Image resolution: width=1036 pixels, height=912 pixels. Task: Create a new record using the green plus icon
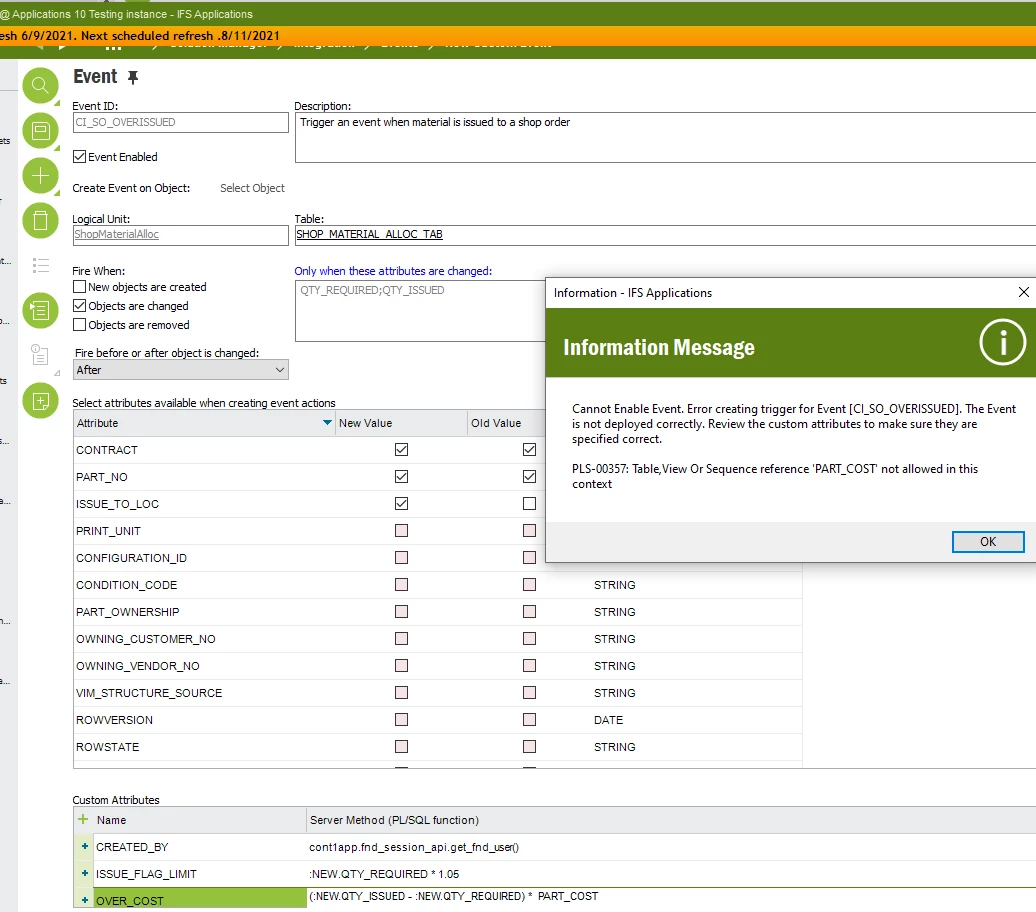pyautogui.click(x=40, y=175)
